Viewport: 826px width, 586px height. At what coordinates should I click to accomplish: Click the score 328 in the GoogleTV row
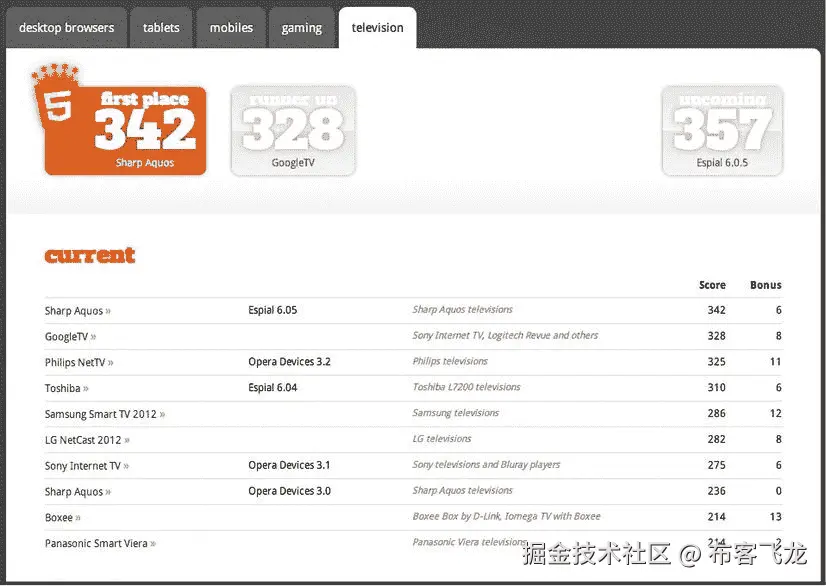[716, 336]
